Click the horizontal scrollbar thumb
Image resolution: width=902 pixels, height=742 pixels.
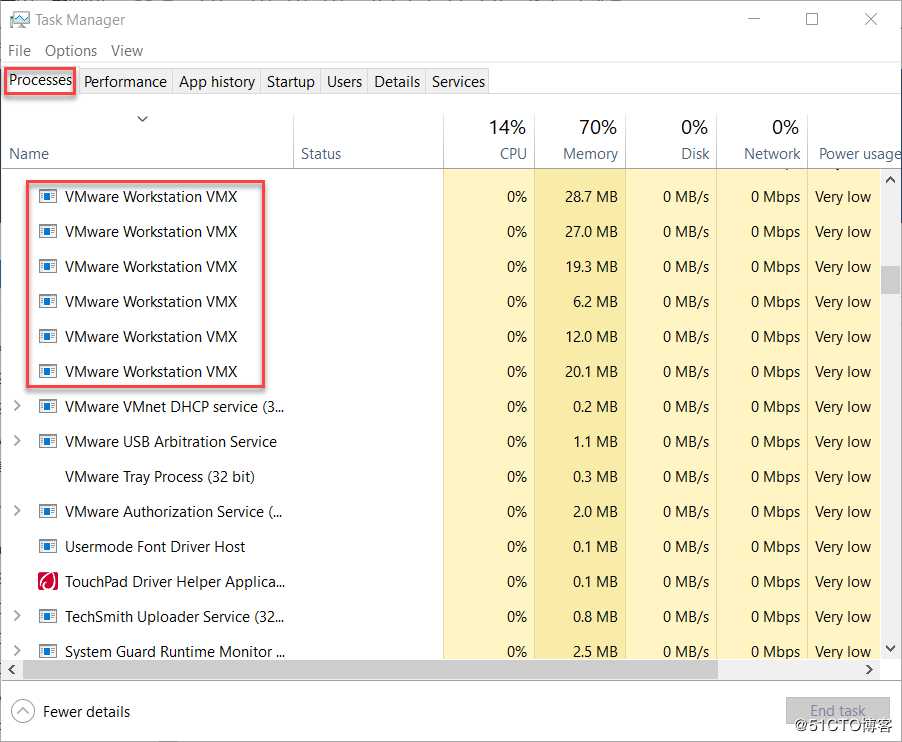pos(370,670)
